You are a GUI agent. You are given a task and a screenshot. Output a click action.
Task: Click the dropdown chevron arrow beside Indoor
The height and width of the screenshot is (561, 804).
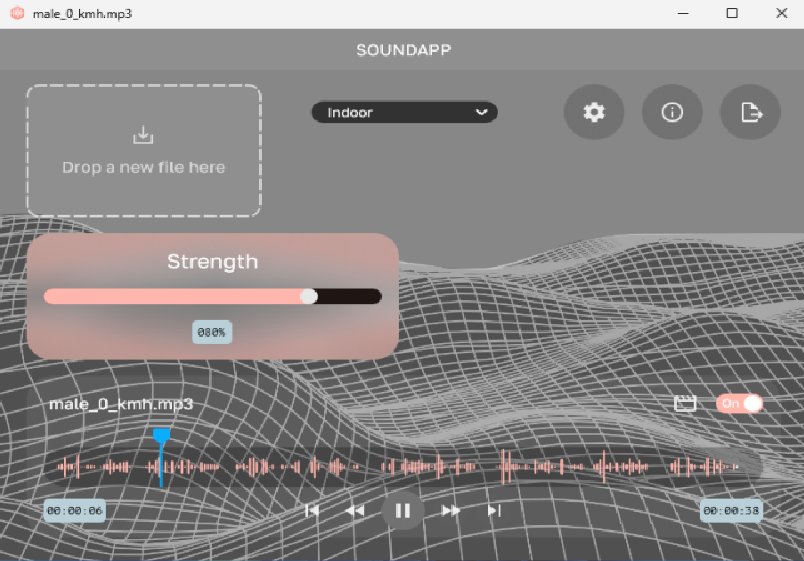[x=481, y=112]
